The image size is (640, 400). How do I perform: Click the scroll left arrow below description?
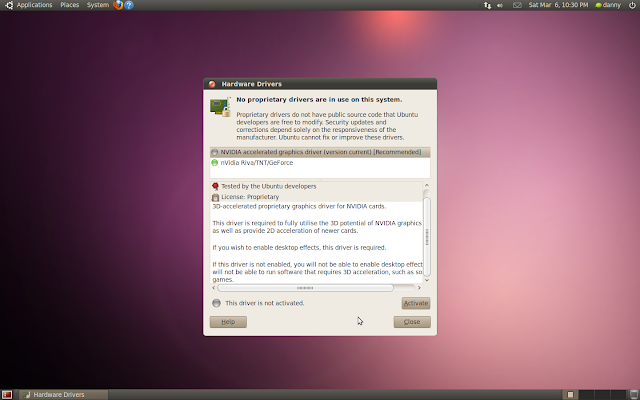tap(213, 288)
